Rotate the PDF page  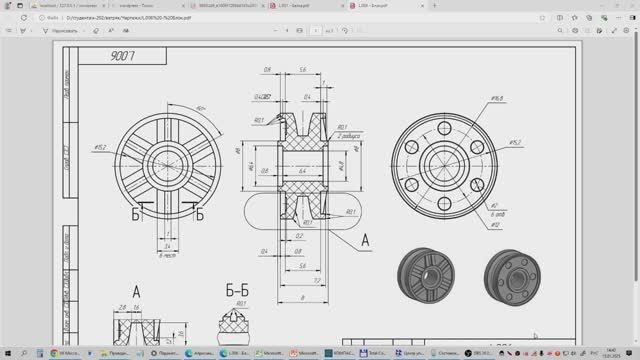[x=345, y=31]
